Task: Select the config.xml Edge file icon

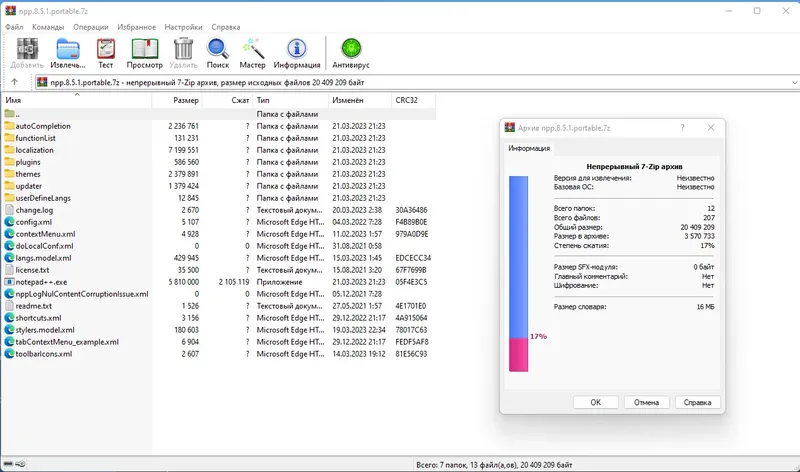Action: pyautogui.click(x=9, y=222)
